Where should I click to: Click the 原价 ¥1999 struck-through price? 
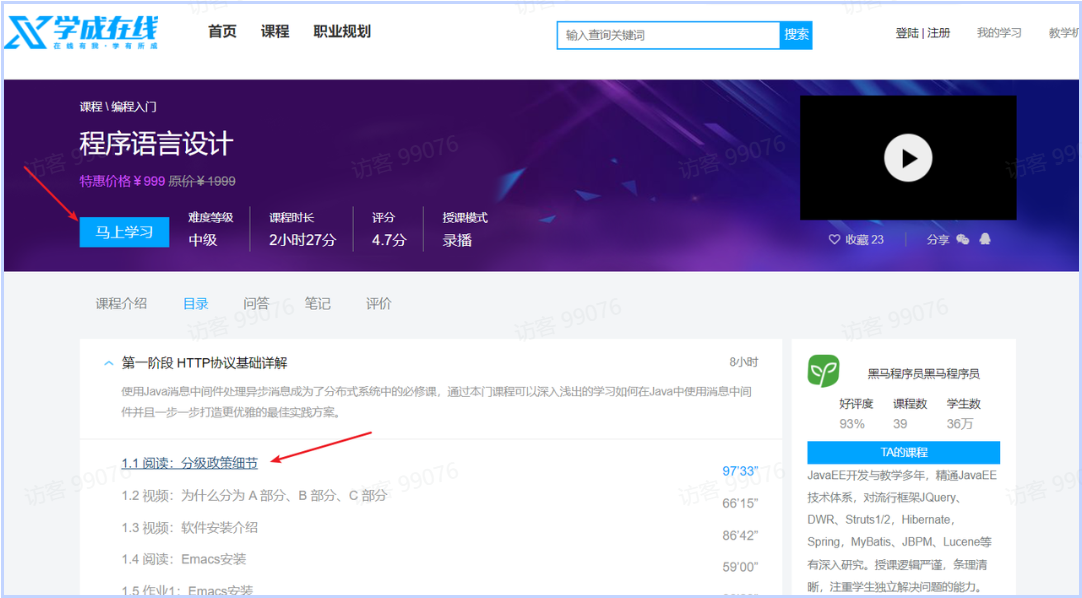pyautogui.click(x=202, y=181)
